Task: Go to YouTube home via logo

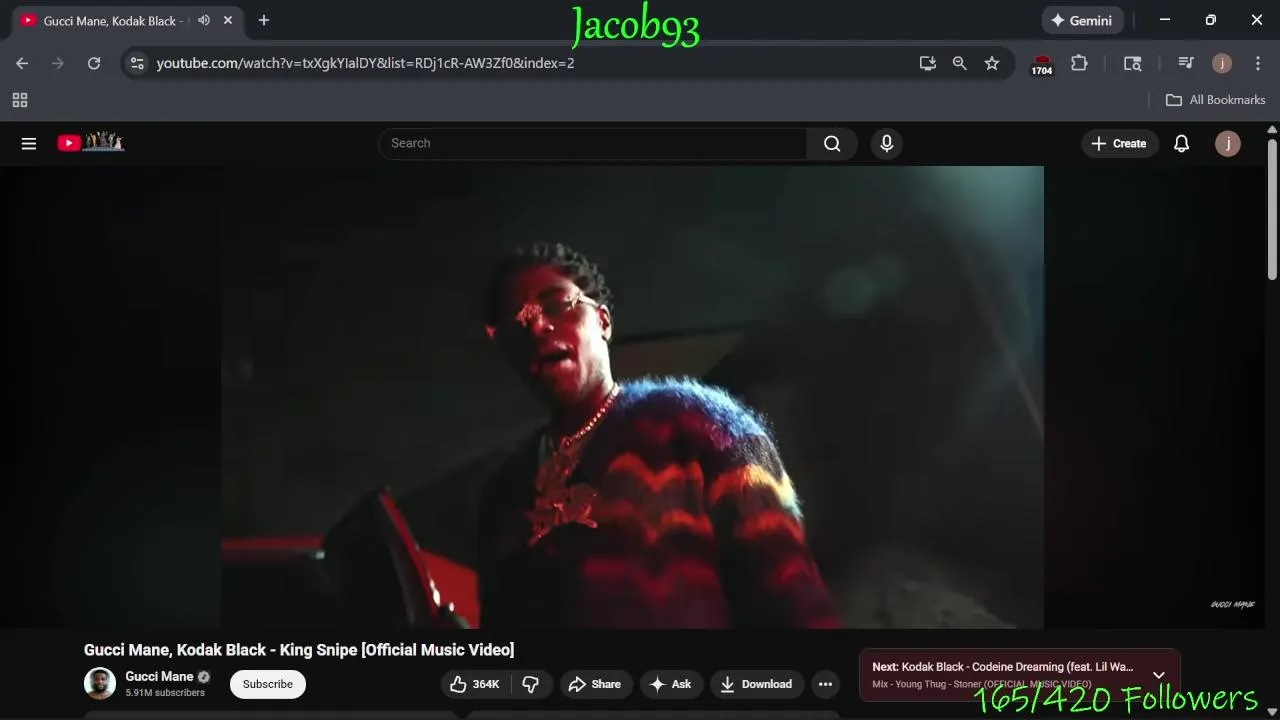Action: [90, 143]
